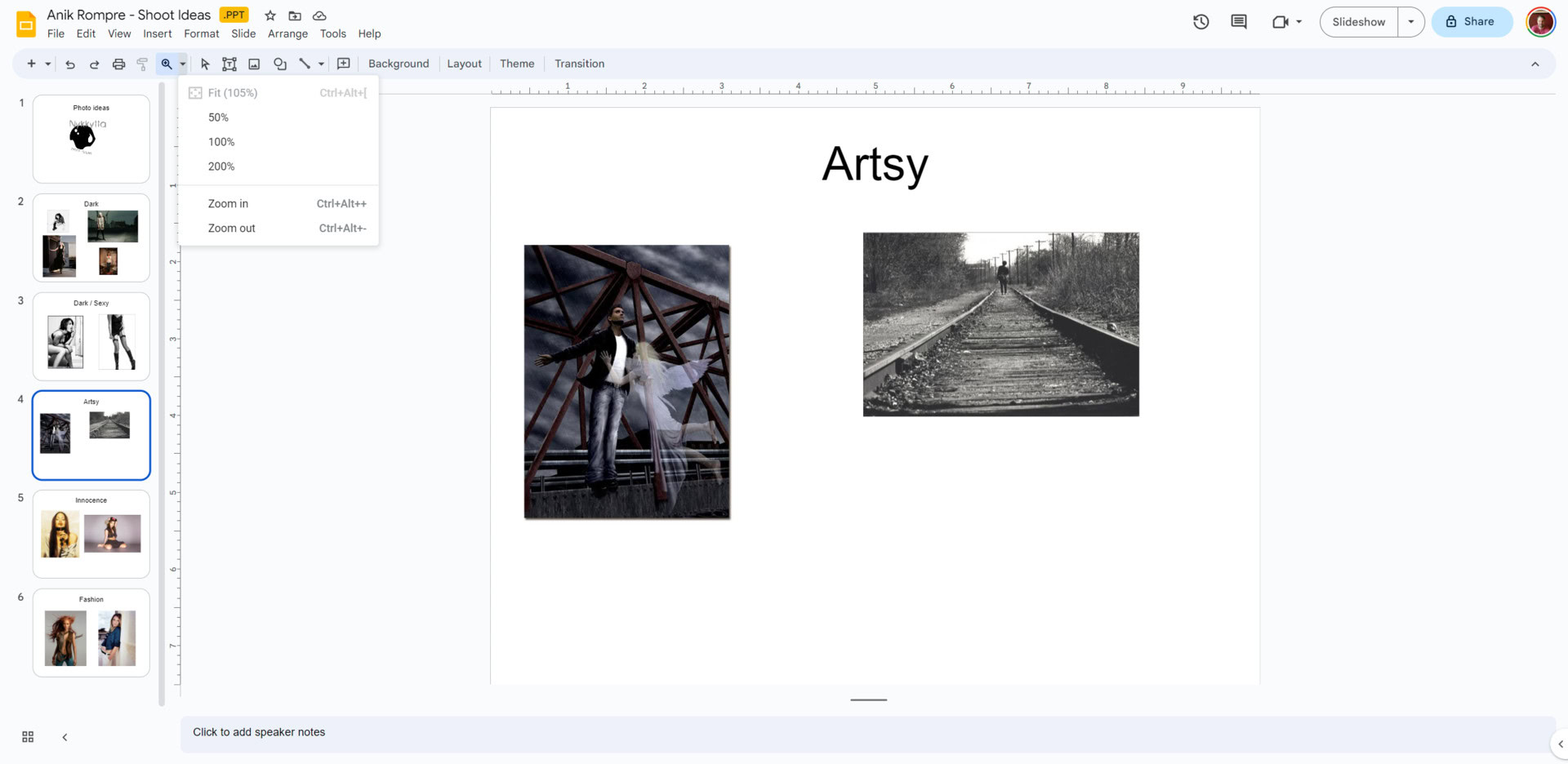Click the add comment icon
Image resolution: width=1568 pixels, height=764 pixels.
[344, 64]
